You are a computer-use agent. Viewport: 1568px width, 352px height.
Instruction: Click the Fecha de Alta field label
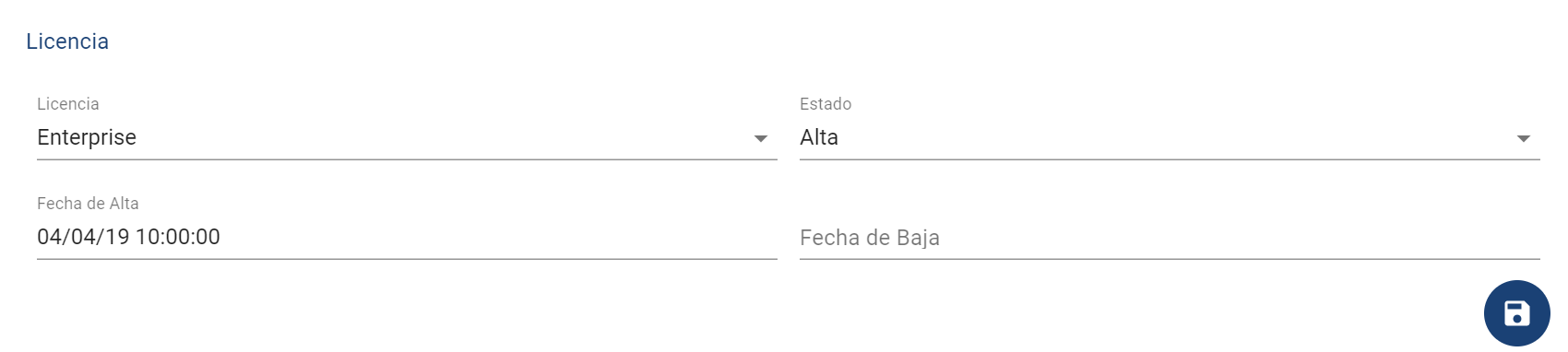[88, 204]
